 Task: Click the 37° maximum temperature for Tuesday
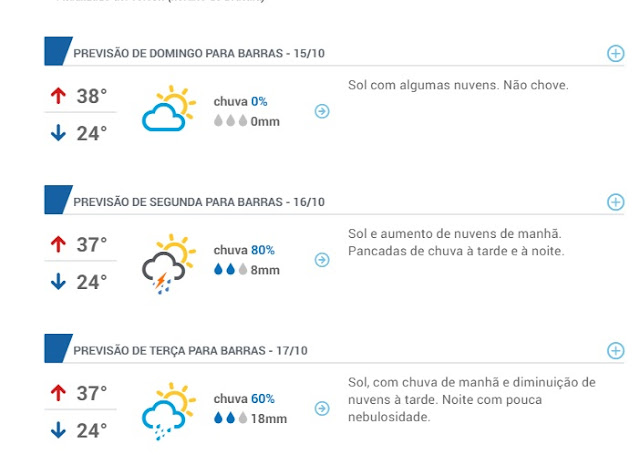(x=92, y=393)
